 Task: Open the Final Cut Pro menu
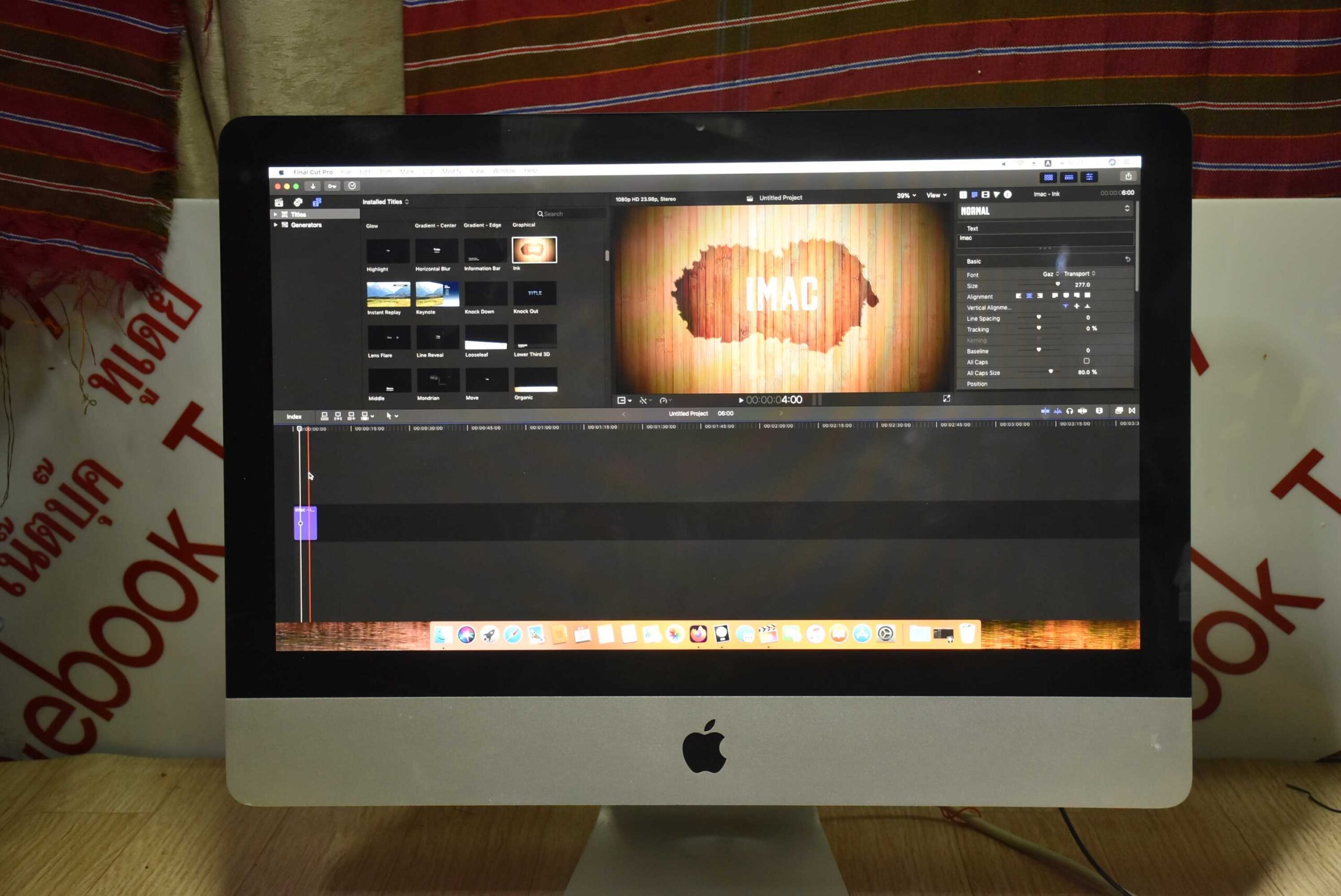313,172
